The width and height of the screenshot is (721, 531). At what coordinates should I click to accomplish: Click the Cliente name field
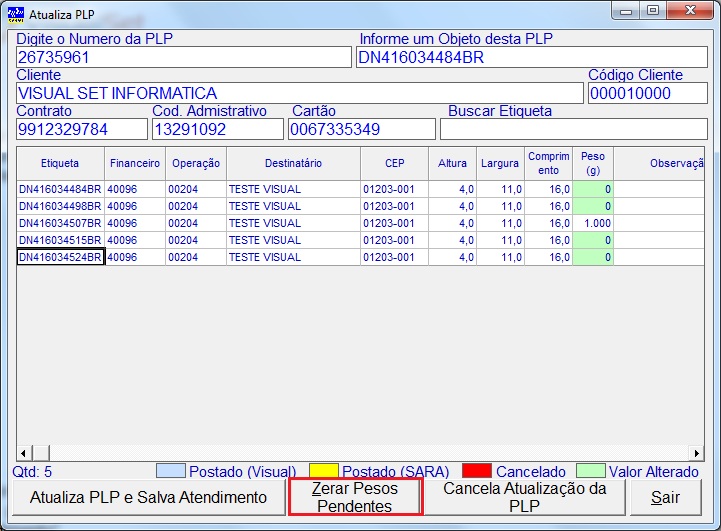[x=299, y=93]
